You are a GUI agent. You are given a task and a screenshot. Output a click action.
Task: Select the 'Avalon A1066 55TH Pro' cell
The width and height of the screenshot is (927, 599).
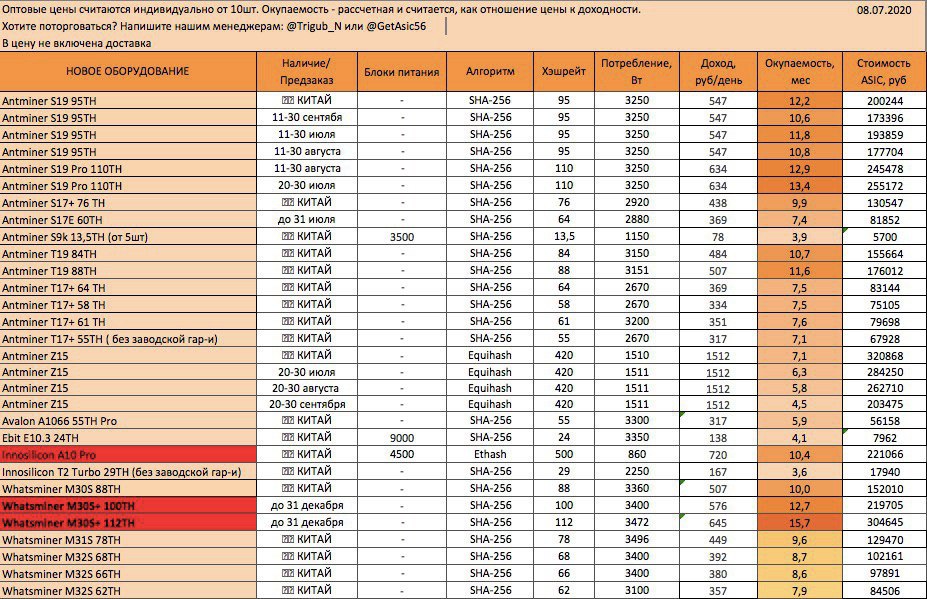pos(128,421)
